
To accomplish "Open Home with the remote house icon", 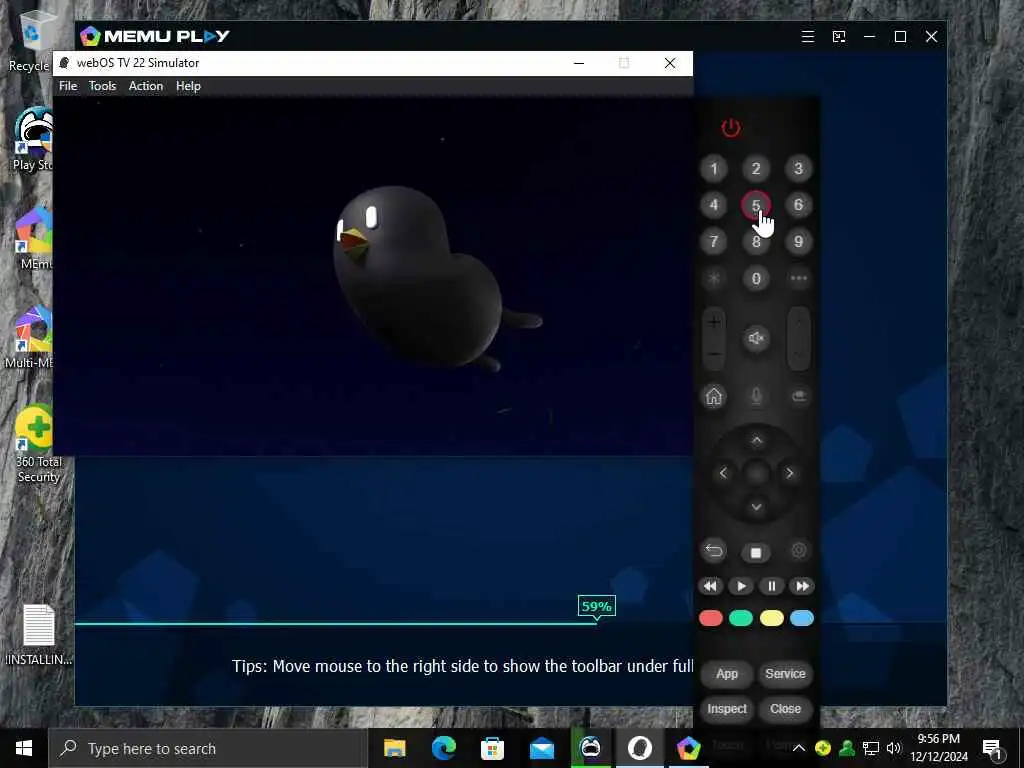I will tap(714, 396).
